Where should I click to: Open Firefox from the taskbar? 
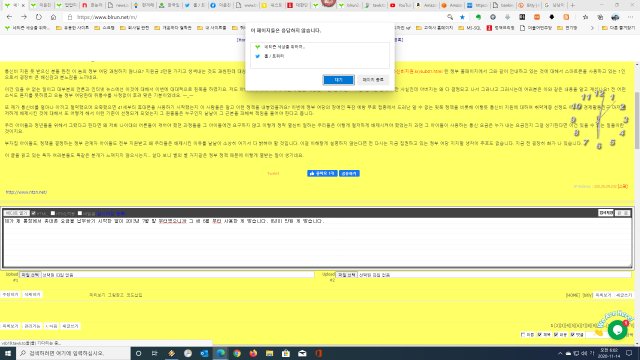[253, 353]
